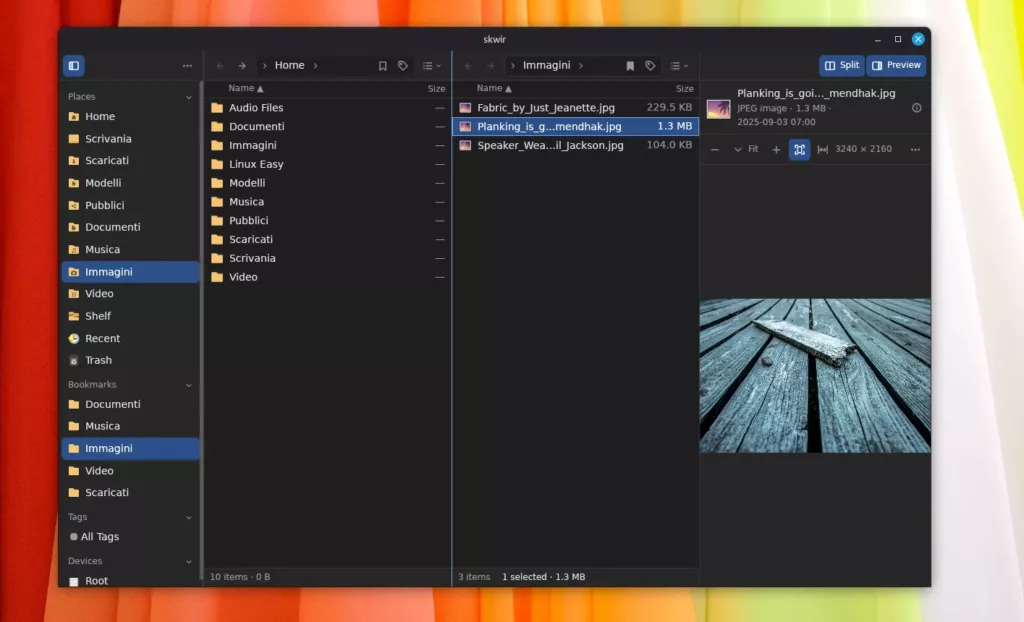Screen dimensions: 1024x622
Task: Open view mode dropdown in Home pane
Action: click(x=432, y=65)
